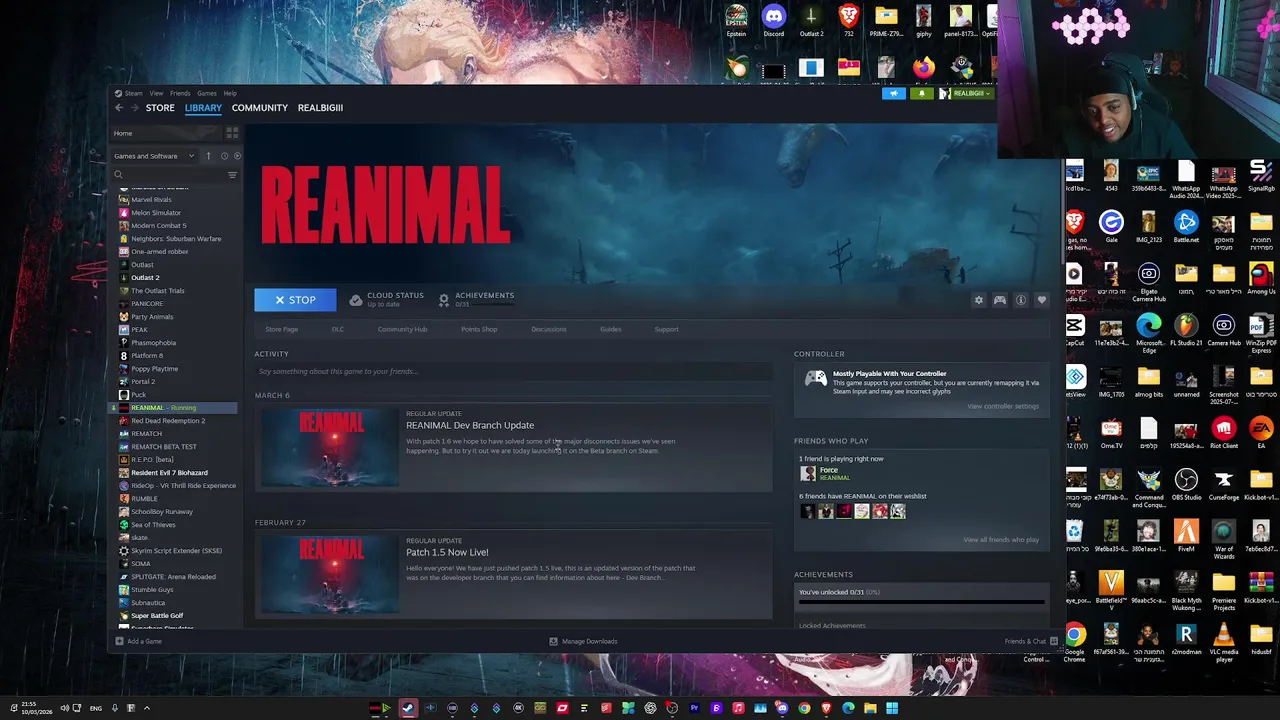This screenshot has width=1280, height=720.
Task: Open Among Us desktop shortcut
Action: (1261, 280)
